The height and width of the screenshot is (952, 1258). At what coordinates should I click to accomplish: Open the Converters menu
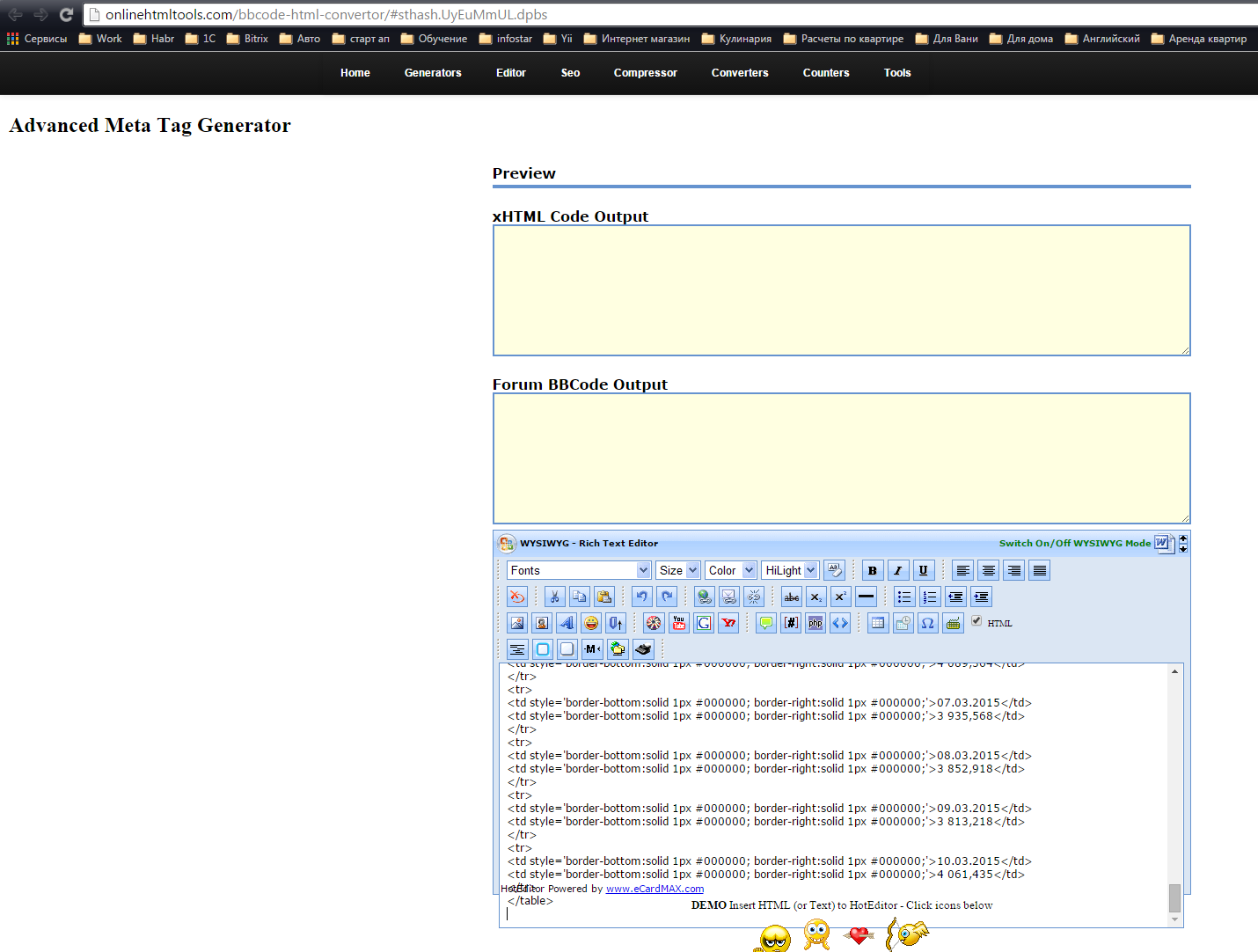tap(739, 73)
